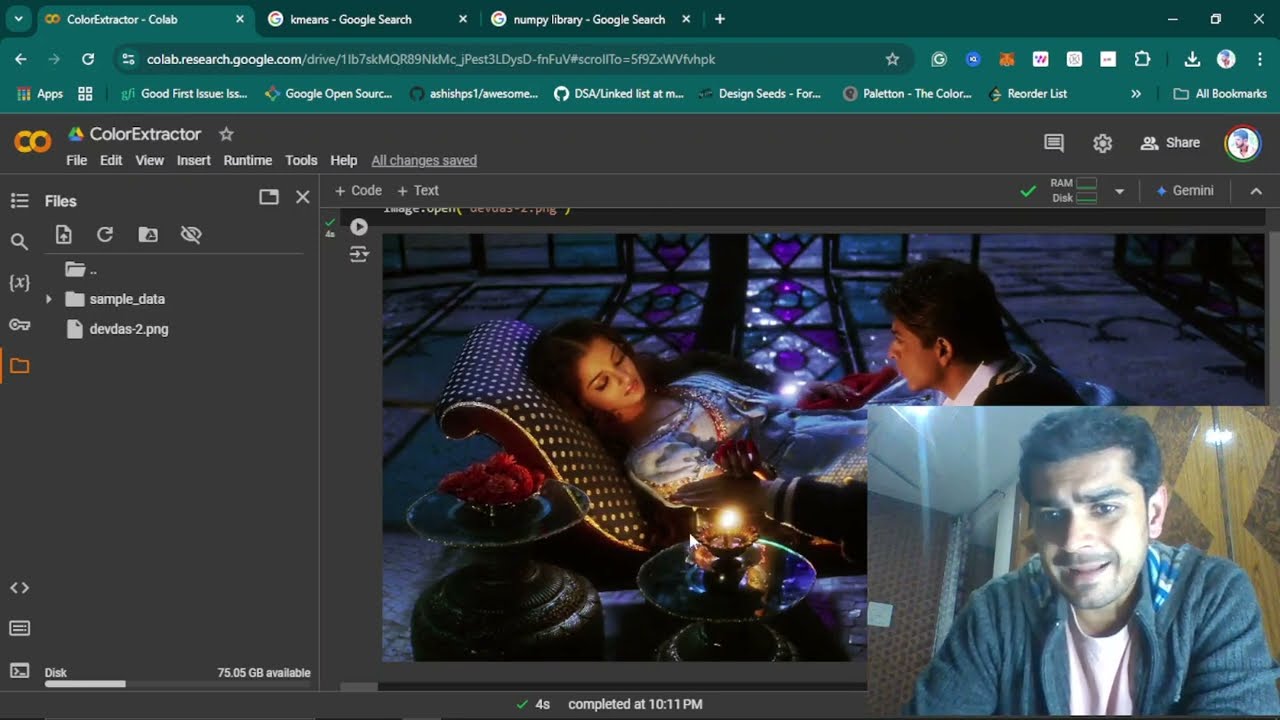This screenshot has width=1280, height=720.
Task: Open the Command palette icon
Action: pos(19,628)
